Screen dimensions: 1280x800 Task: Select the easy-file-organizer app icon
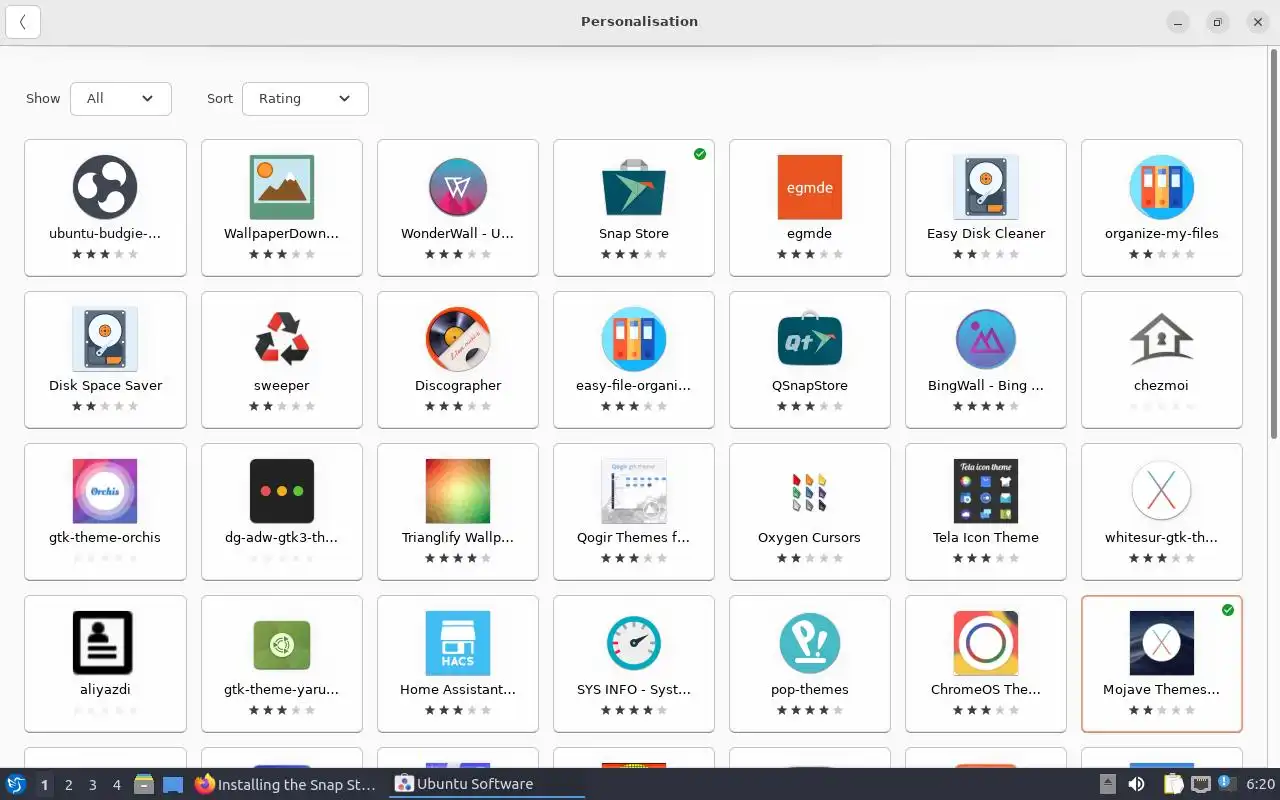[x=634, y=339]
